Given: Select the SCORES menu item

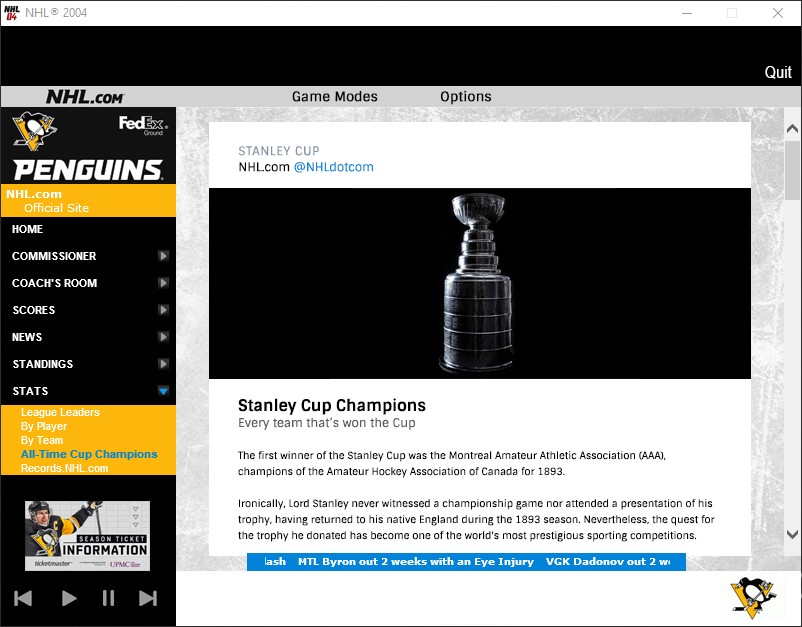Looking at the screenshot, I should (34, 310).
